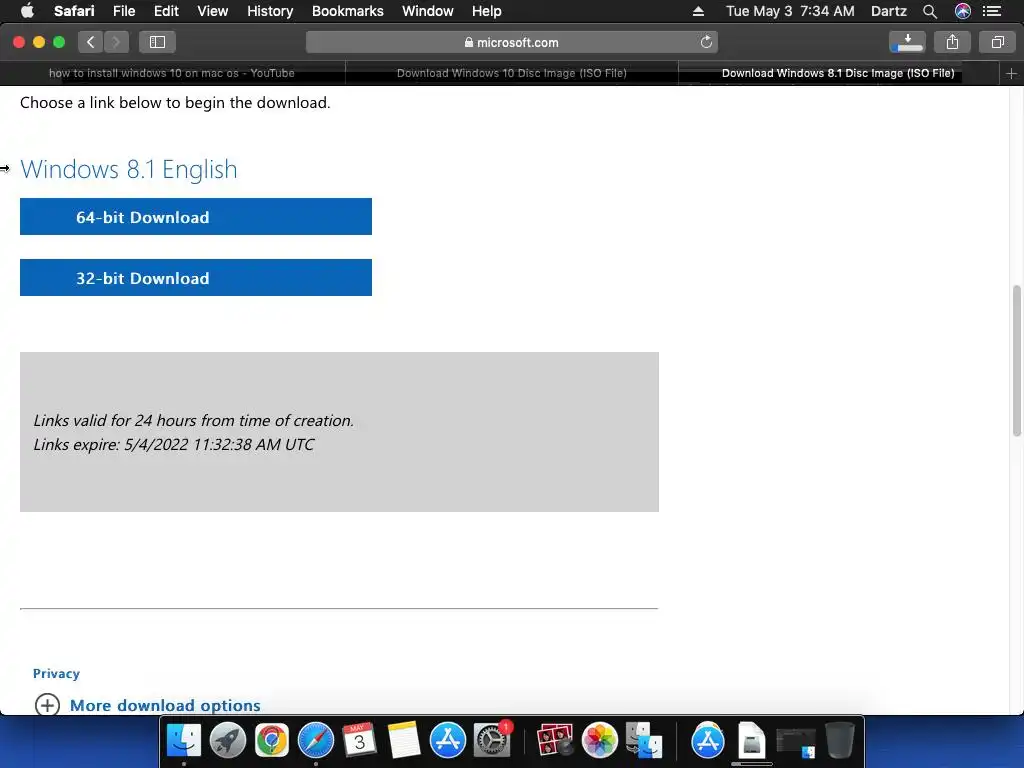Open the Help menu
The image size is (1024, 768).
[487, 11]
